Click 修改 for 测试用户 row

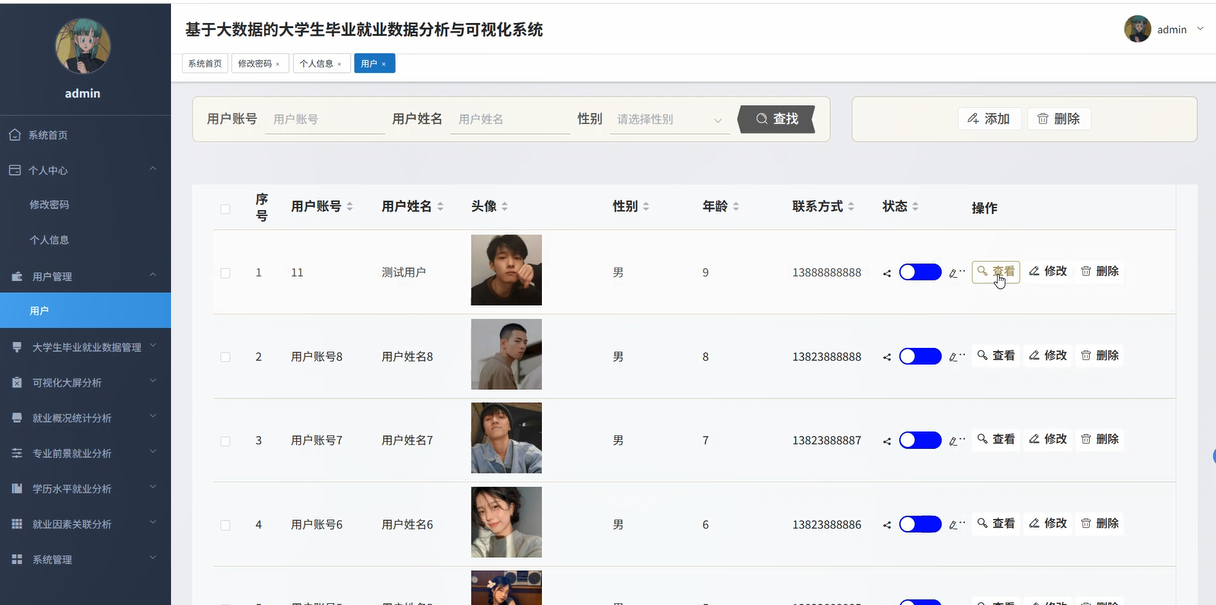pos(1048,271)
